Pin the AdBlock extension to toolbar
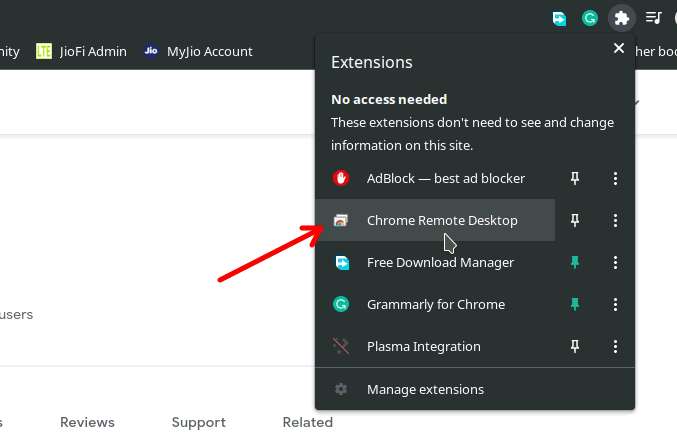 pos(574,178)
